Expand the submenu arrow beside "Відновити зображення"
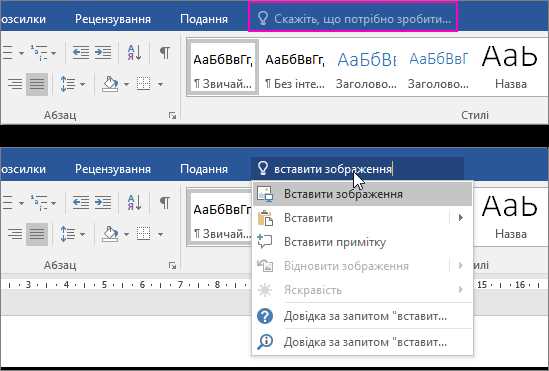This screenshot has width=549, height=371. pos(460,266)
